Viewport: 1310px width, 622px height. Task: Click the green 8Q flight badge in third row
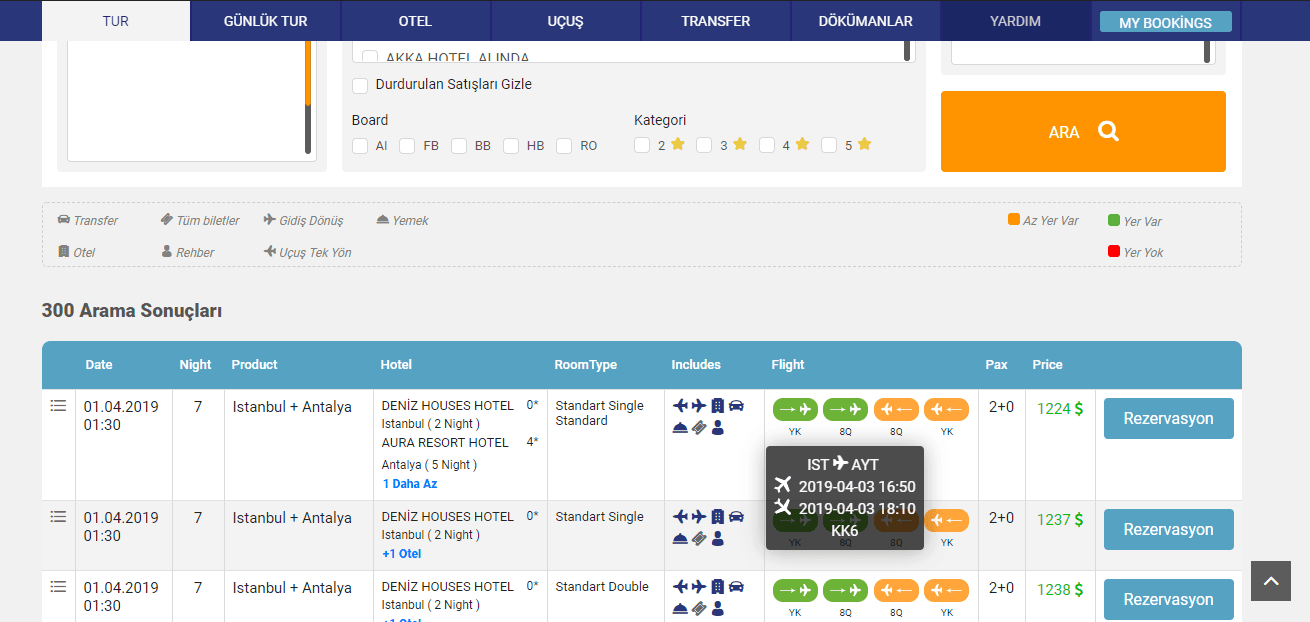845,591
